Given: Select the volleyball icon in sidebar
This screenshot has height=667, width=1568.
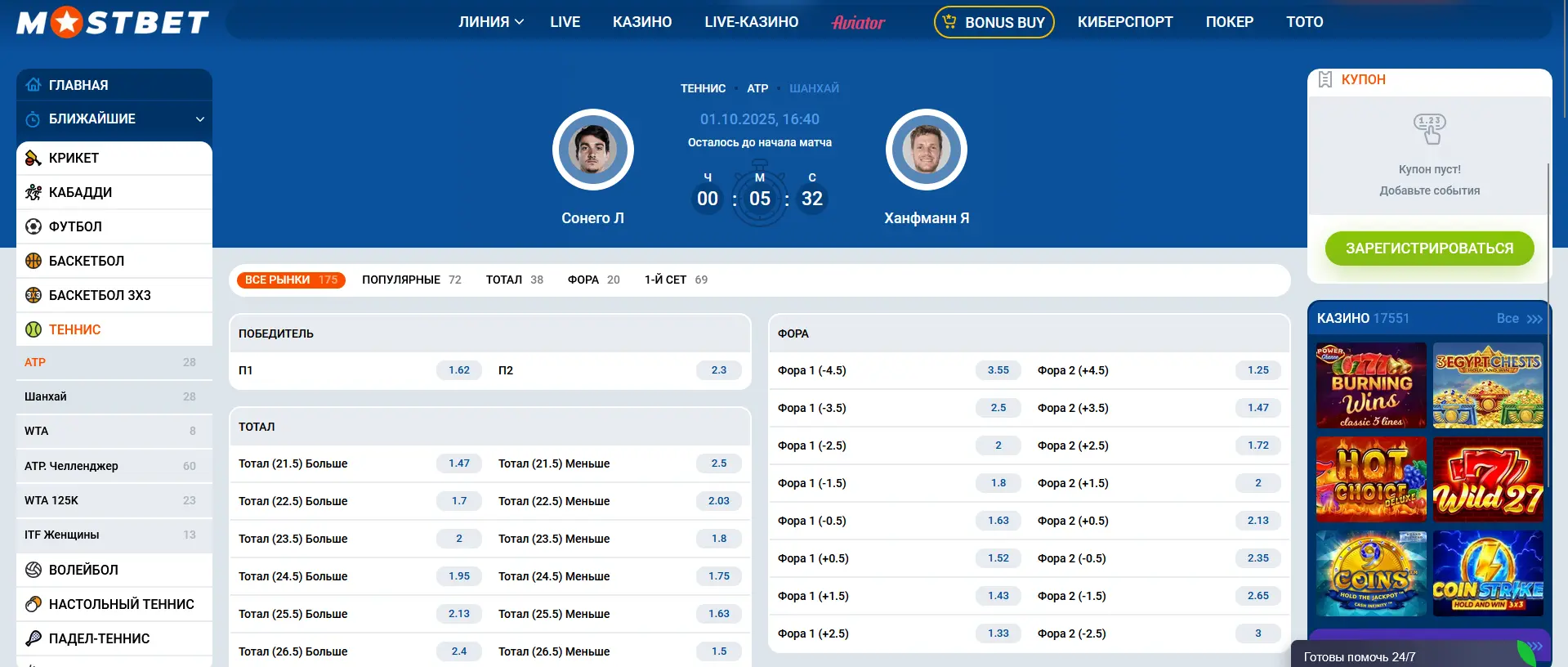Looking at the screenshot, I should 34,570.
